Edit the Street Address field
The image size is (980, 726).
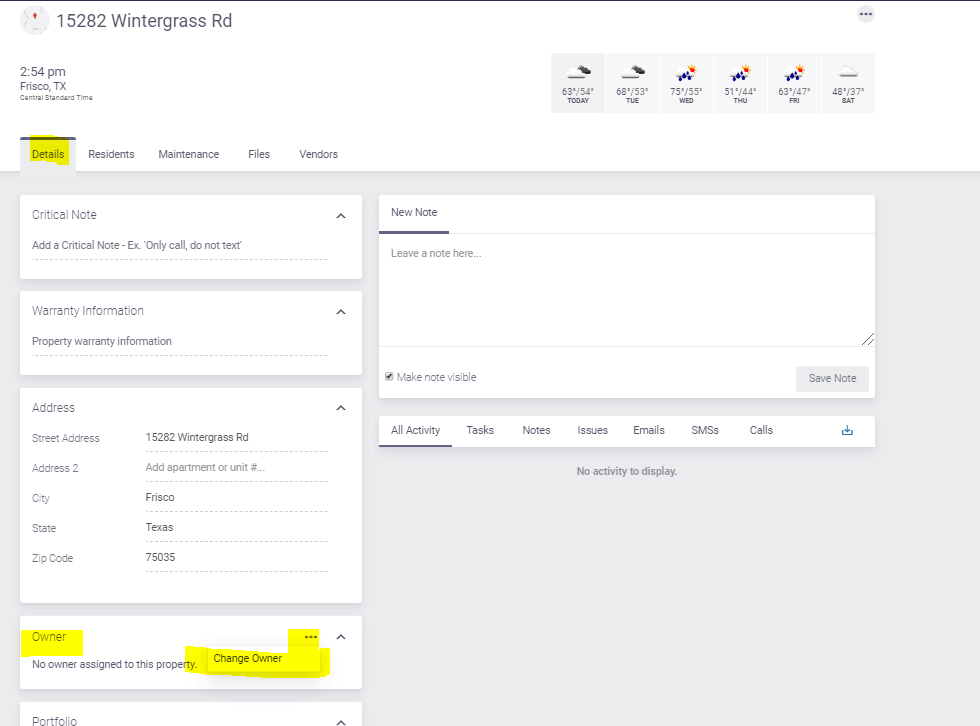(236, 437)
